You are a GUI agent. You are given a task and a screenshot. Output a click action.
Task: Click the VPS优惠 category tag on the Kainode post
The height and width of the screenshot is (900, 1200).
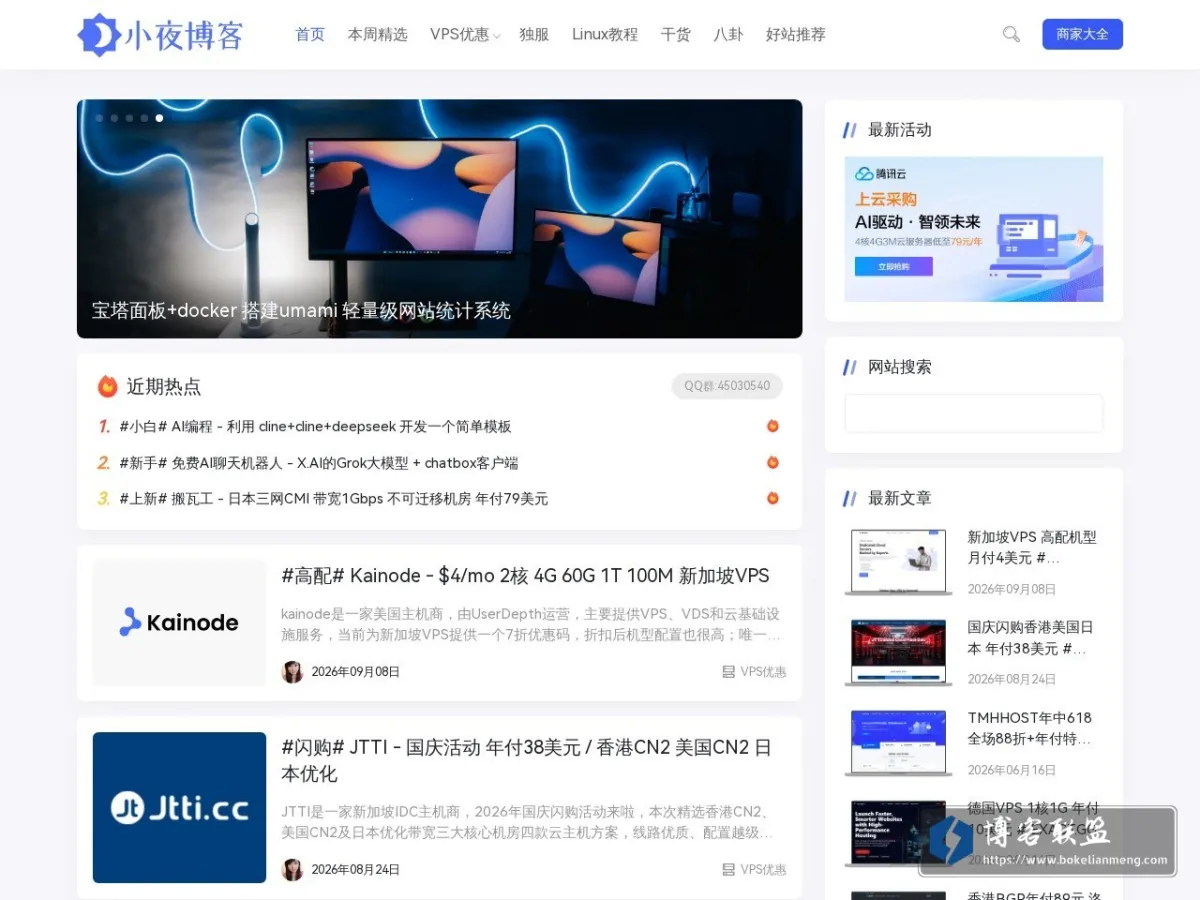coord(754,672)
